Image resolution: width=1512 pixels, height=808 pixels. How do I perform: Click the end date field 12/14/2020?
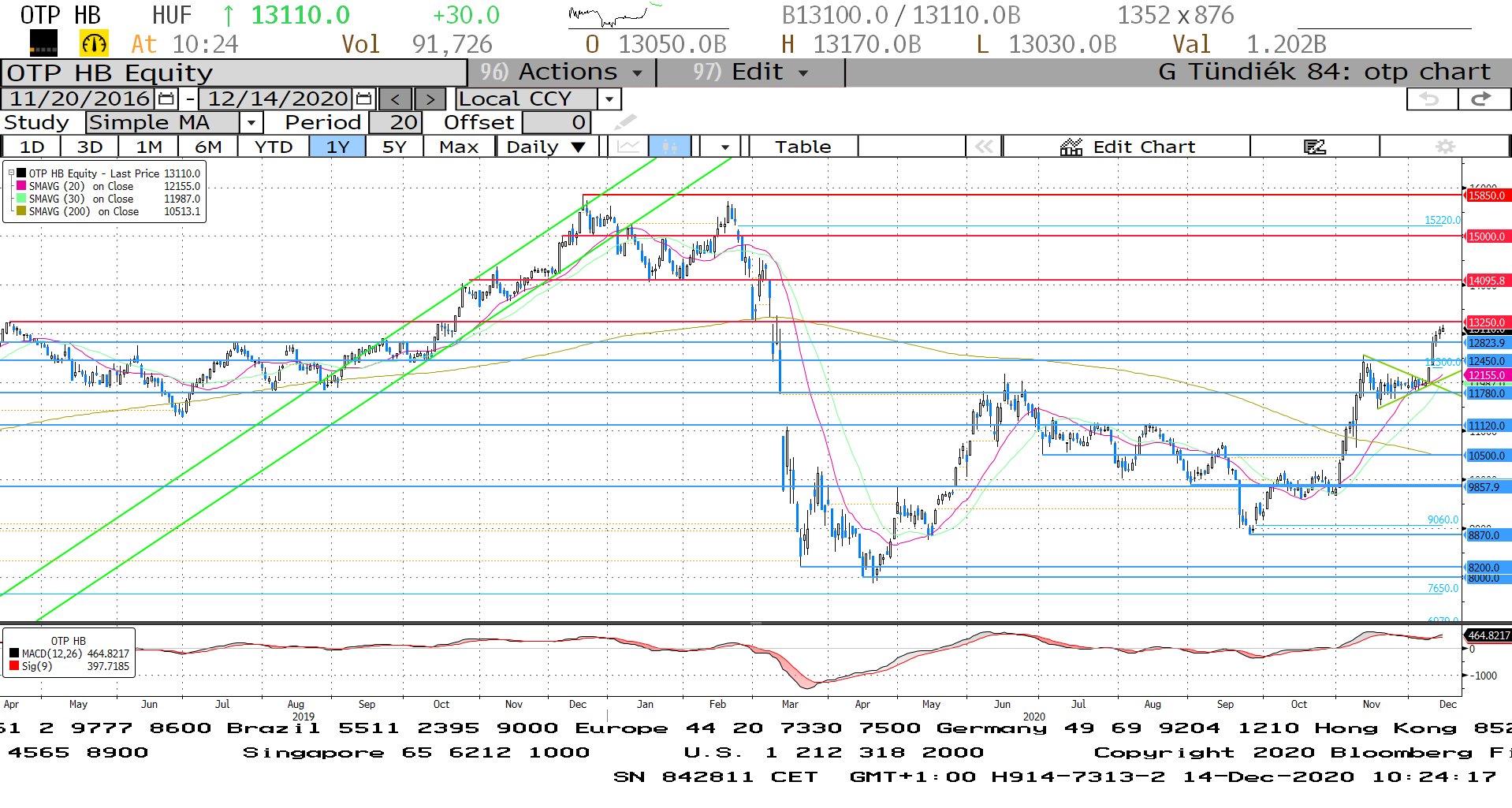point(277,99)
